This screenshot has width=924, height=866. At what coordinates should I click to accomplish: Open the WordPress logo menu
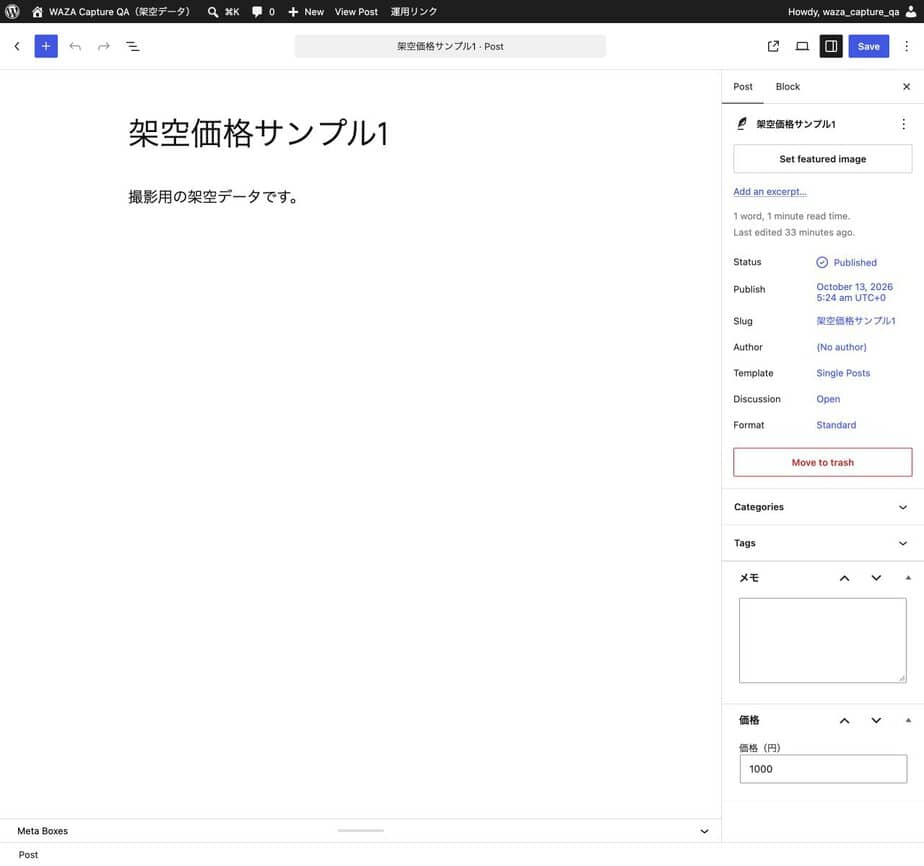pos(12,11)
